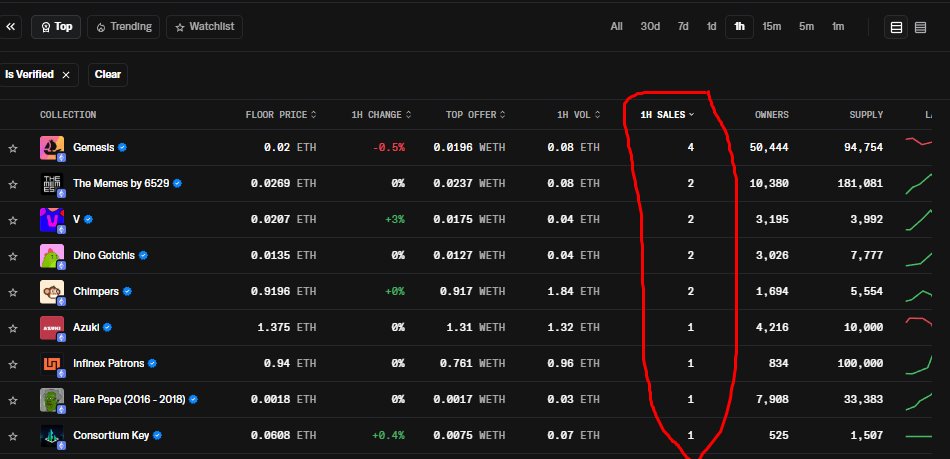Viewport: 950px width, 459px height.
Task: Open the Chimpers collection link
Action: pyautogui.click(x=96, y=291)
